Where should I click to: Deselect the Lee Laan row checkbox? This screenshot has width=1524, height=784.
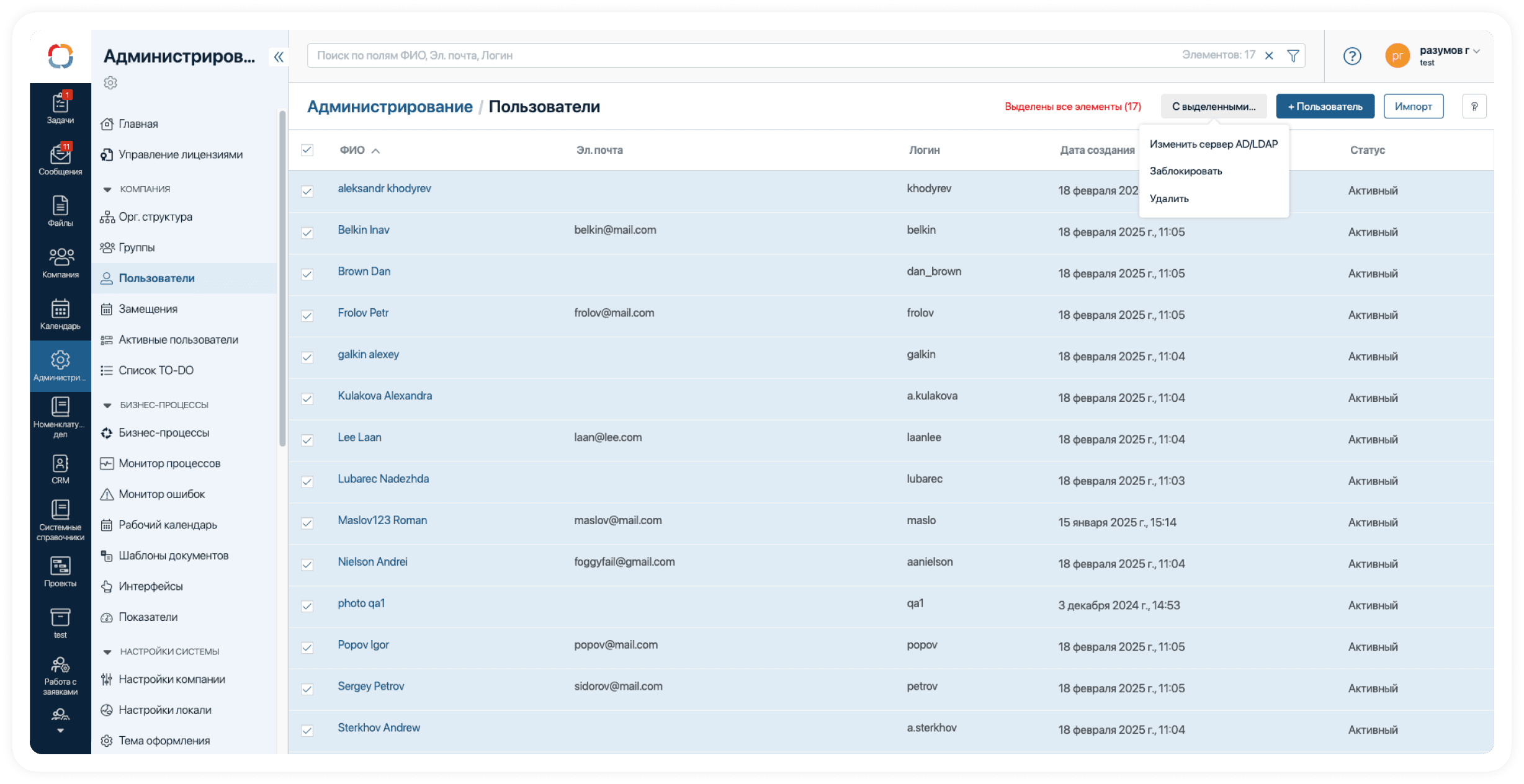pos(307,440)
